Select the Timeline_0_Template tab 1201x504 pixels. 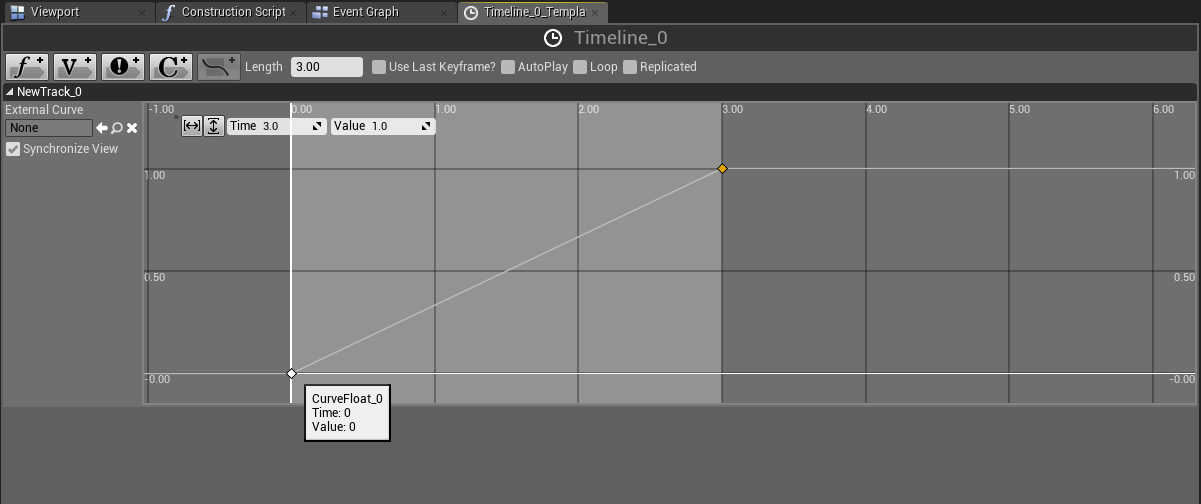[x=534, y=12]
